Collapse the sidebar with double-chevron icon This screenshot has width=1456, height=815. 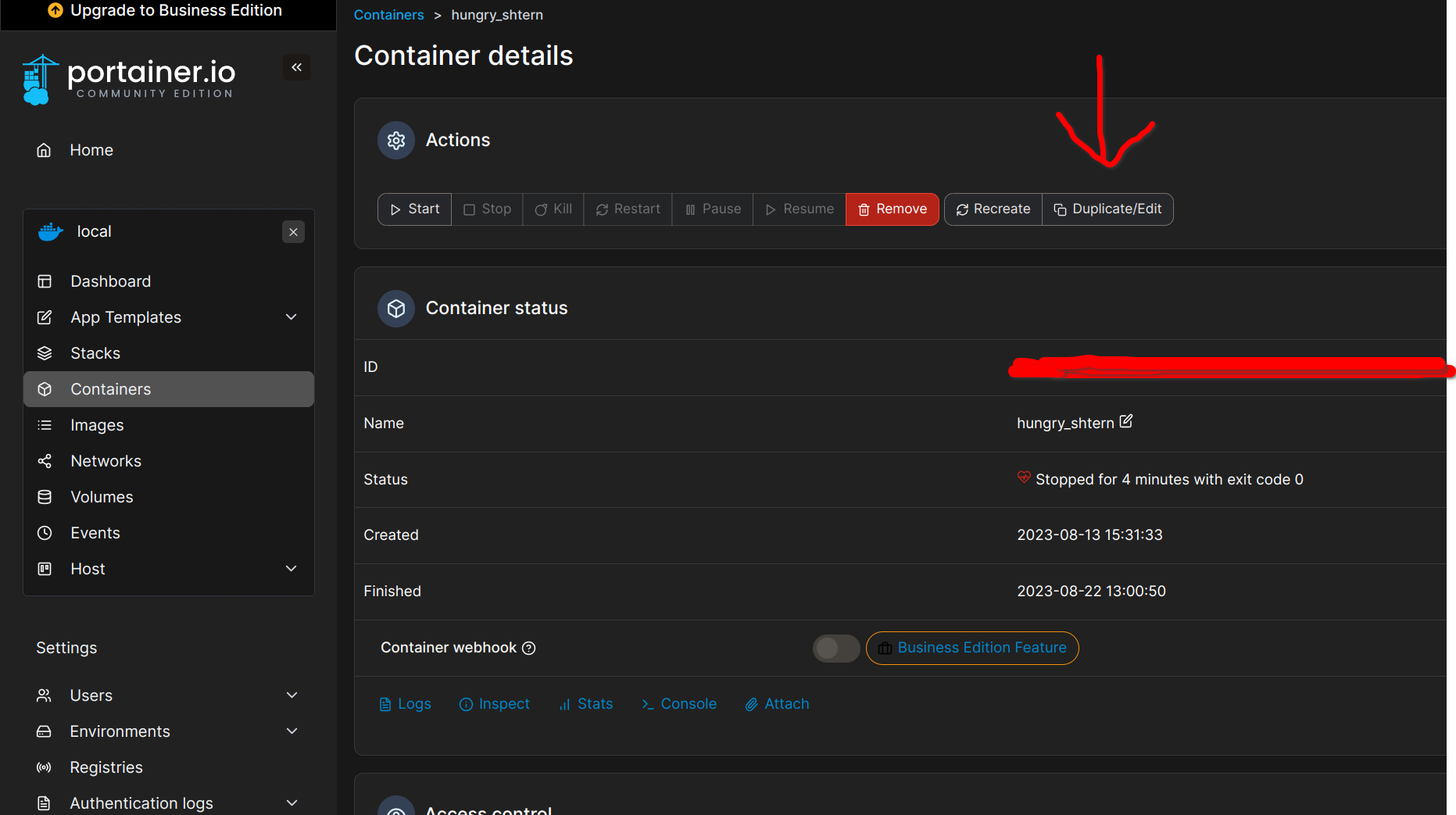click(296, 67)
